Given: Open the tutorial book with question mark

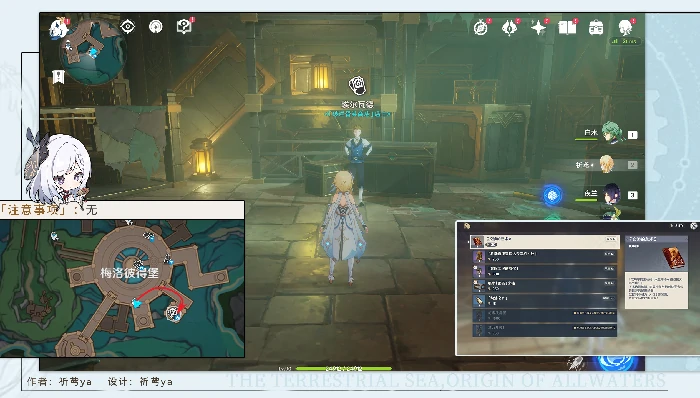Looking at the screenshot, I should point(183,27).
